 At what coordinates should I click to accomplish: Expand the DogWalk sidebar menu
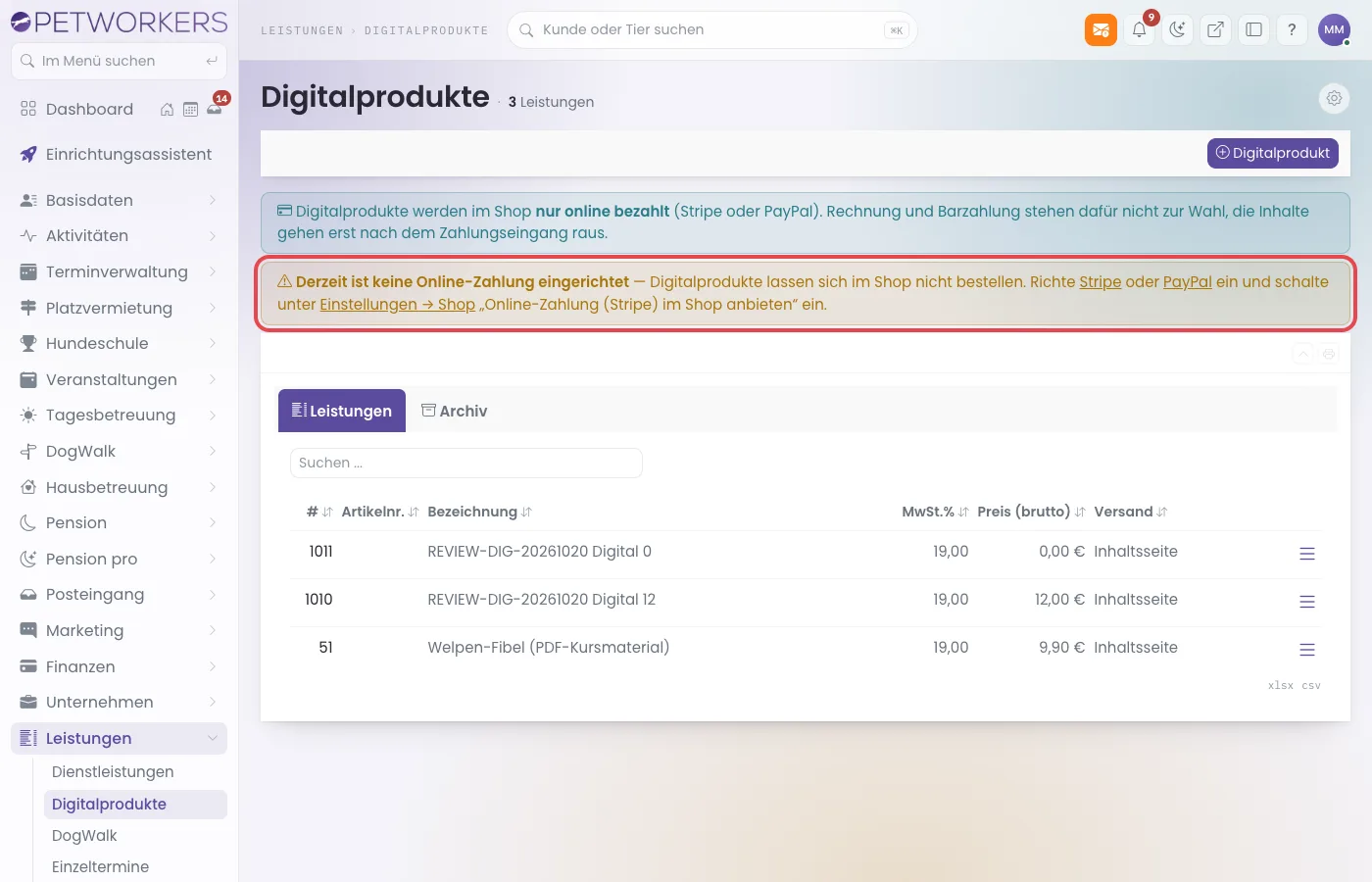[119, 451]
